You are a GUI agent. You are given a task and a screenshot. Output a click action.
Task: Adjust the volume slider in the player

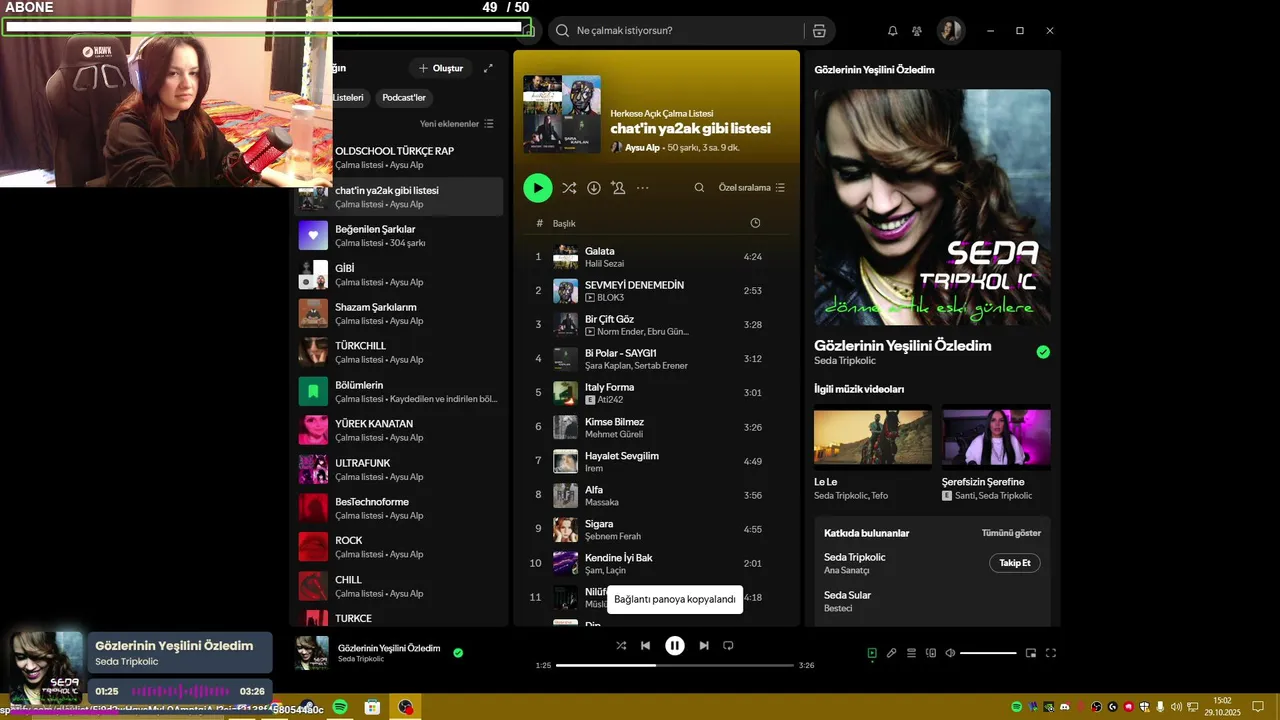click(x=988, y=653)
